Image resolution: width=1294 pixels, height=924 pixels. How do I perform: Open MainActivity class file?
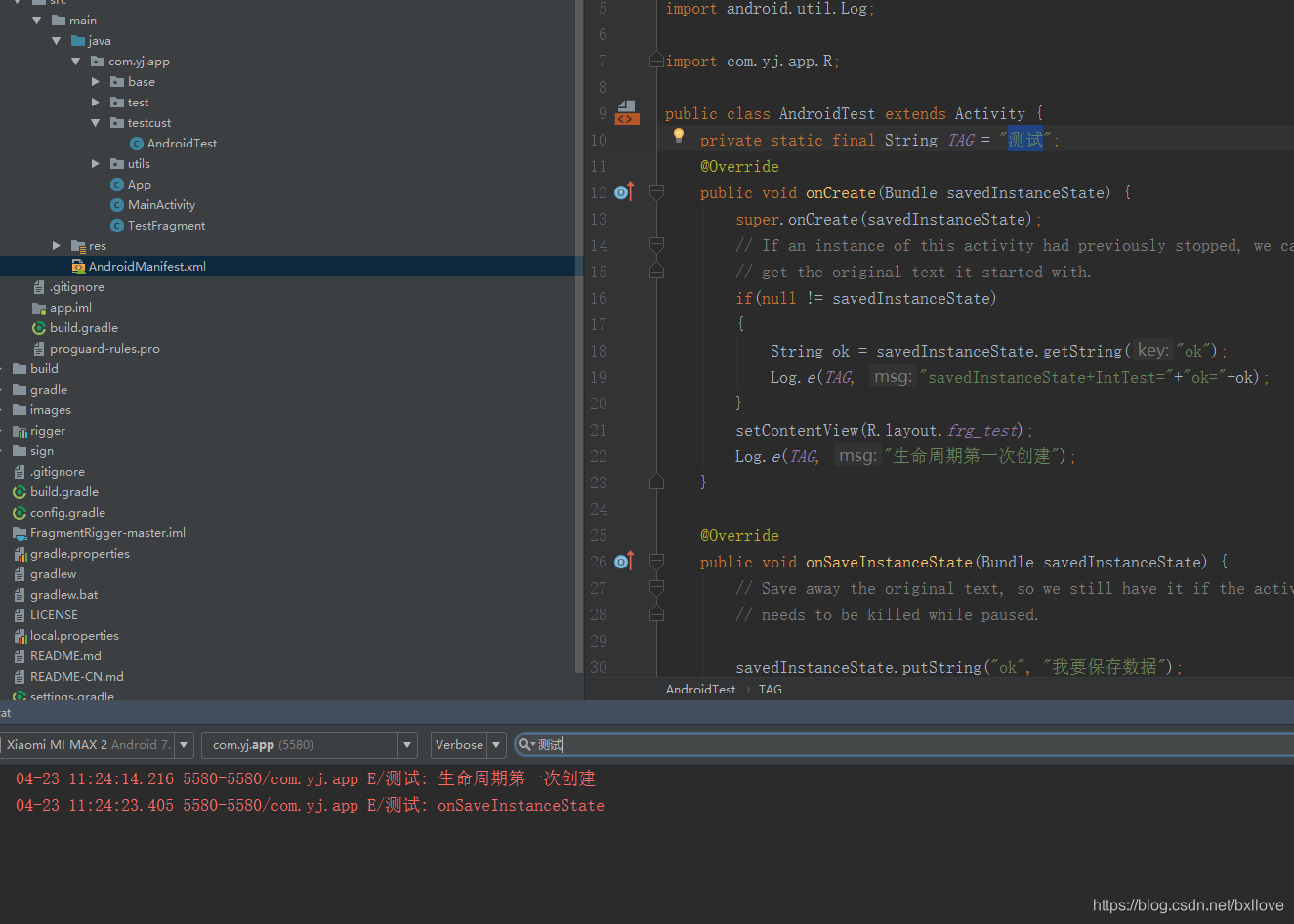[x=161, y=204]
